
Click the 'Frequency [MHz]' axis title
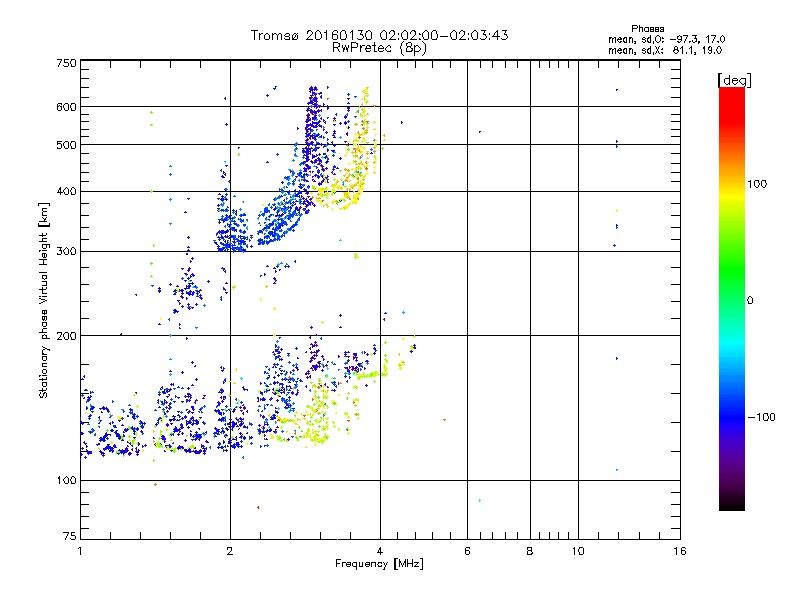pos(379,564)
